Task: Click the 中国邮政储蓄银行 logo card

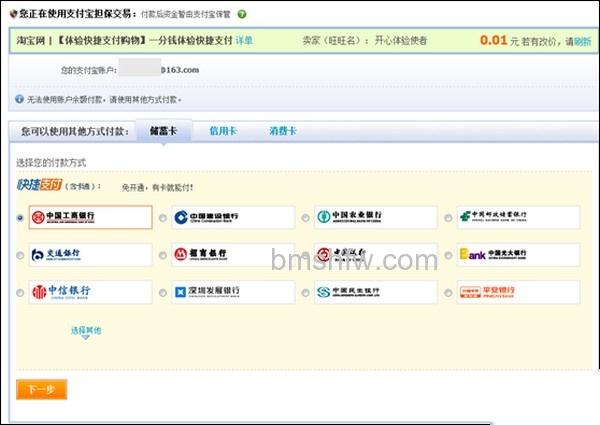Action: click(x=518, y=217)
